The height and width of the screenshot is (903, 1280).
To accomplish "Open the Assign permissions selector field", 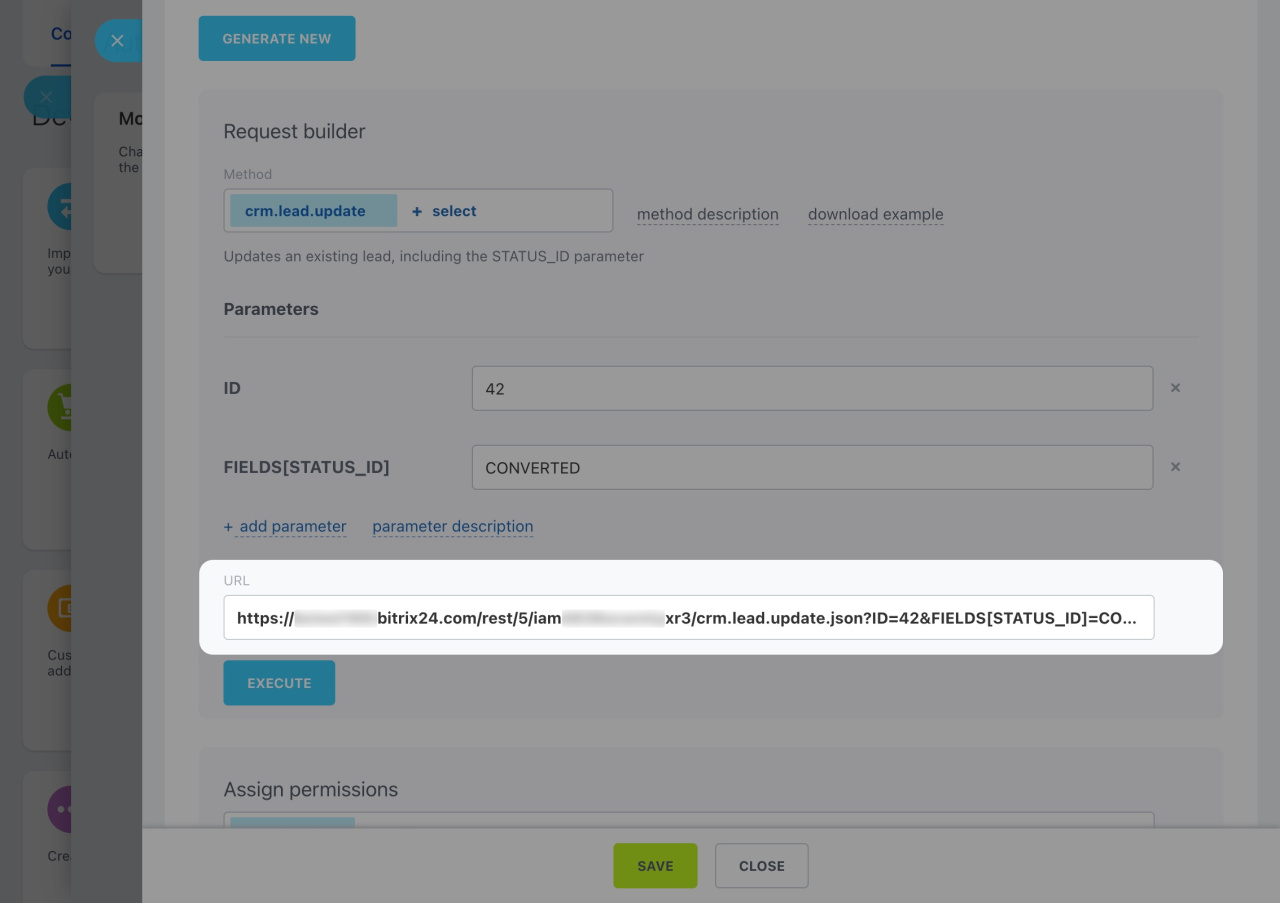I will click(x=688, y=820).
